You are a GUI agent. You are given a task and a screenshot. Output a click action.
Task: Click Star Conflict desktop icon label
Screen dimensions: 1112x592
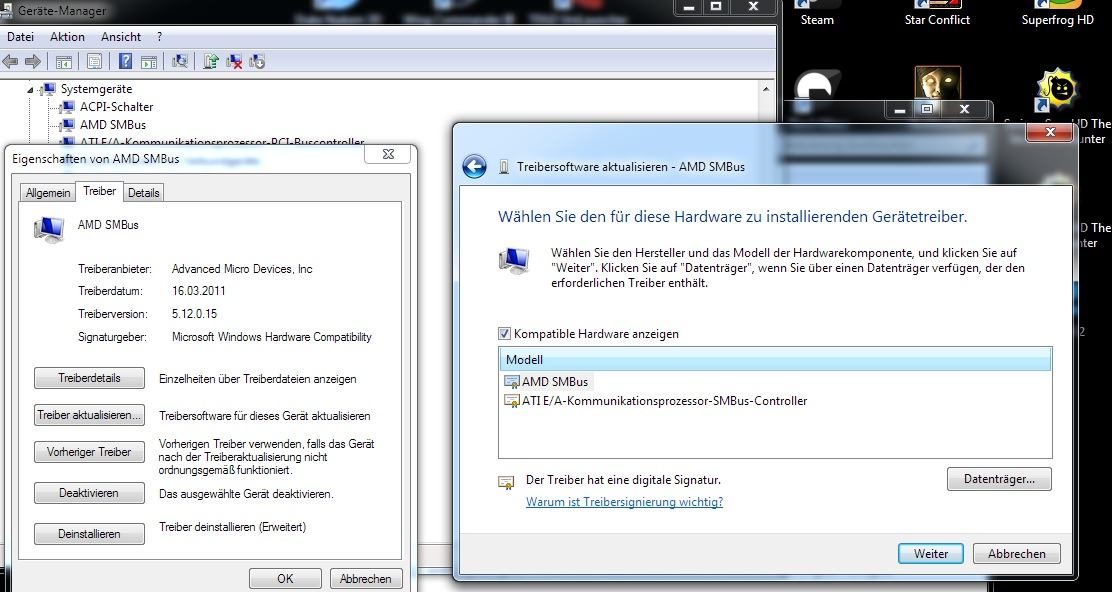938,20
